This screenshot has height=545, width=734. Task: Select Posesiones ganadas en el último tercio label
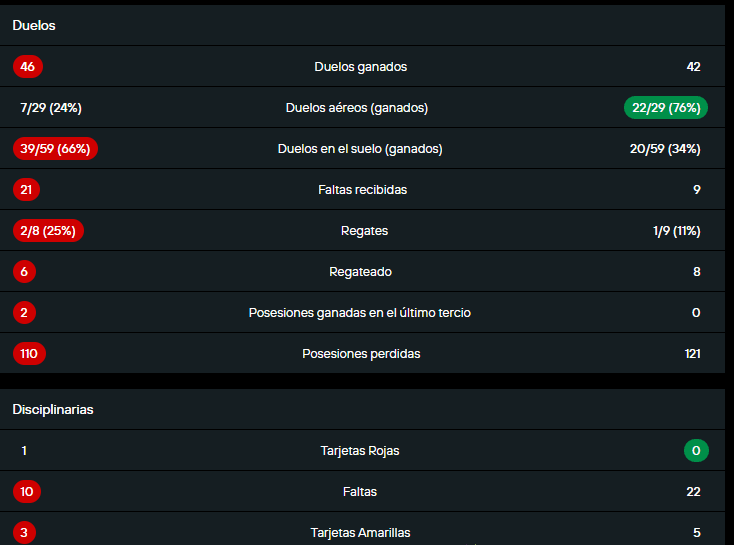coord(360,313)
